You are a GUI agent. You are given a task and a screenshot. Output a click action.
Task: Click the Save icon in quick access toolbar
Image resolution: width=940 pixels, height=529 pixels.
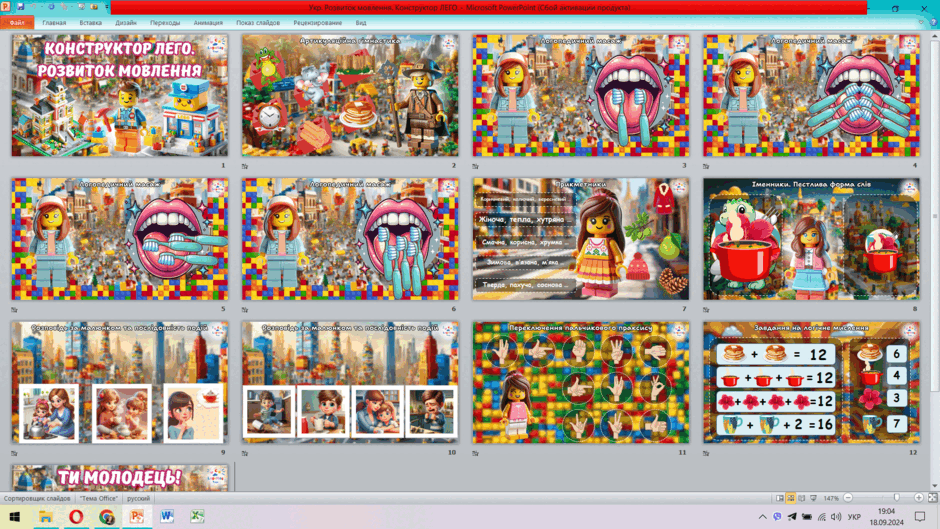(x=20, y=7)
